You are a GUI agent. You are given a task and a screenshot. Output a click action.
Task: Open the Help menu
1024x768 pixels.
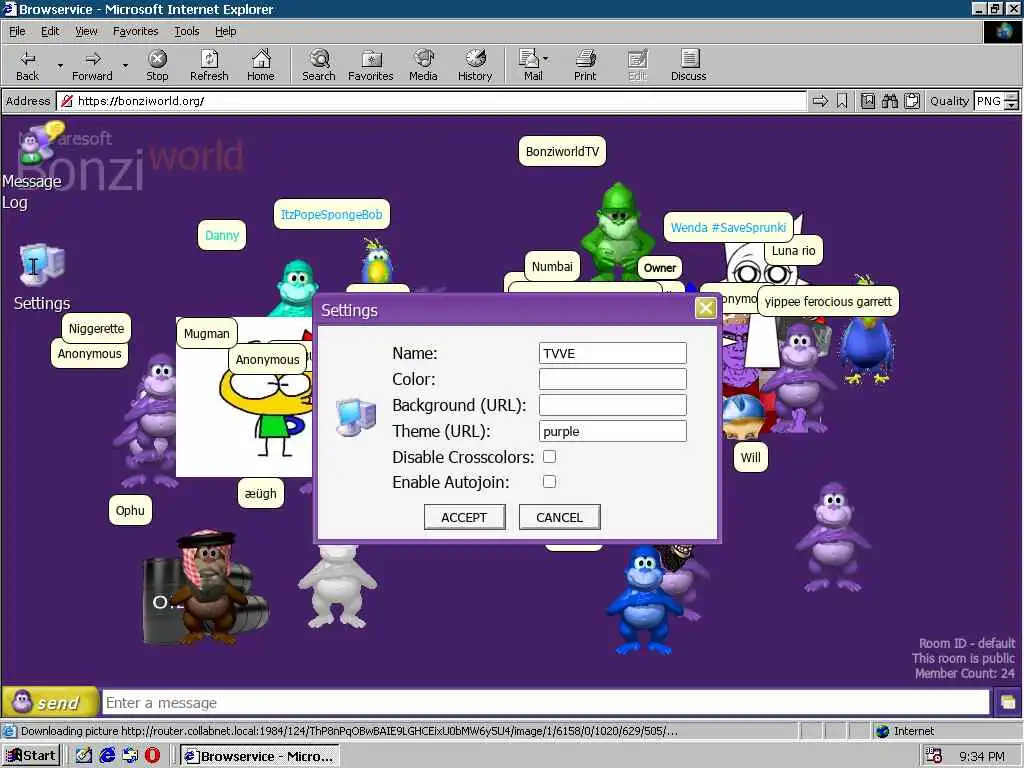tap(225, 31)
